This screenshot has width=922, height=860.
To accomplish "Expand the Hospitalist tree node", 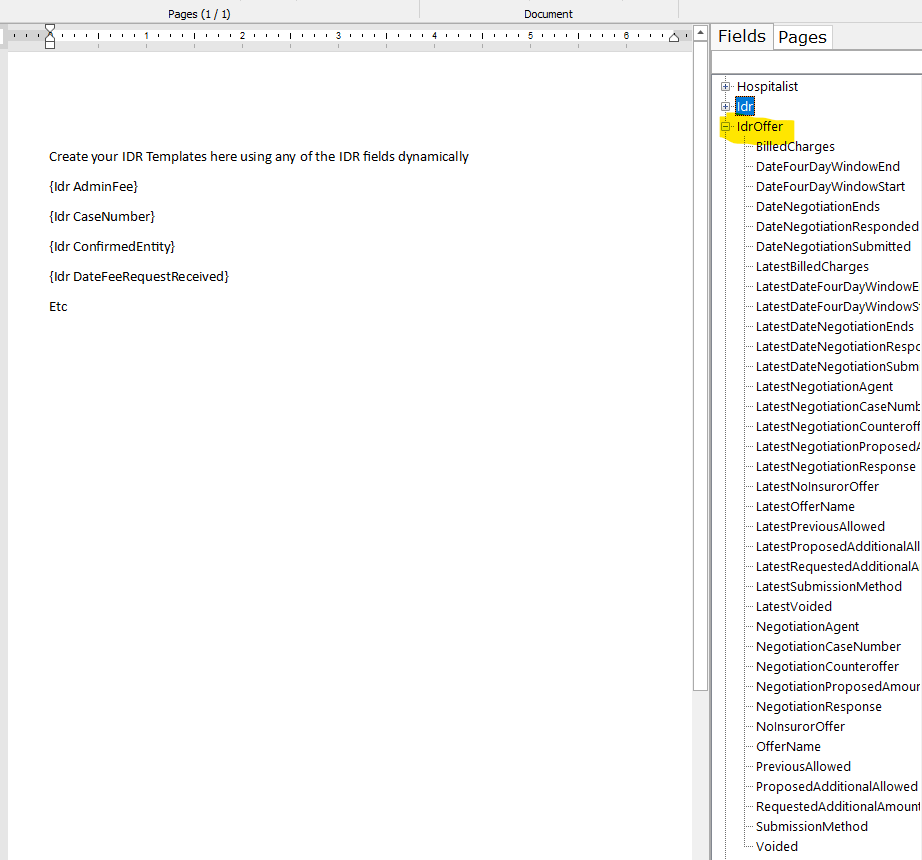I will pyautogui.click(x=726, y=87).
